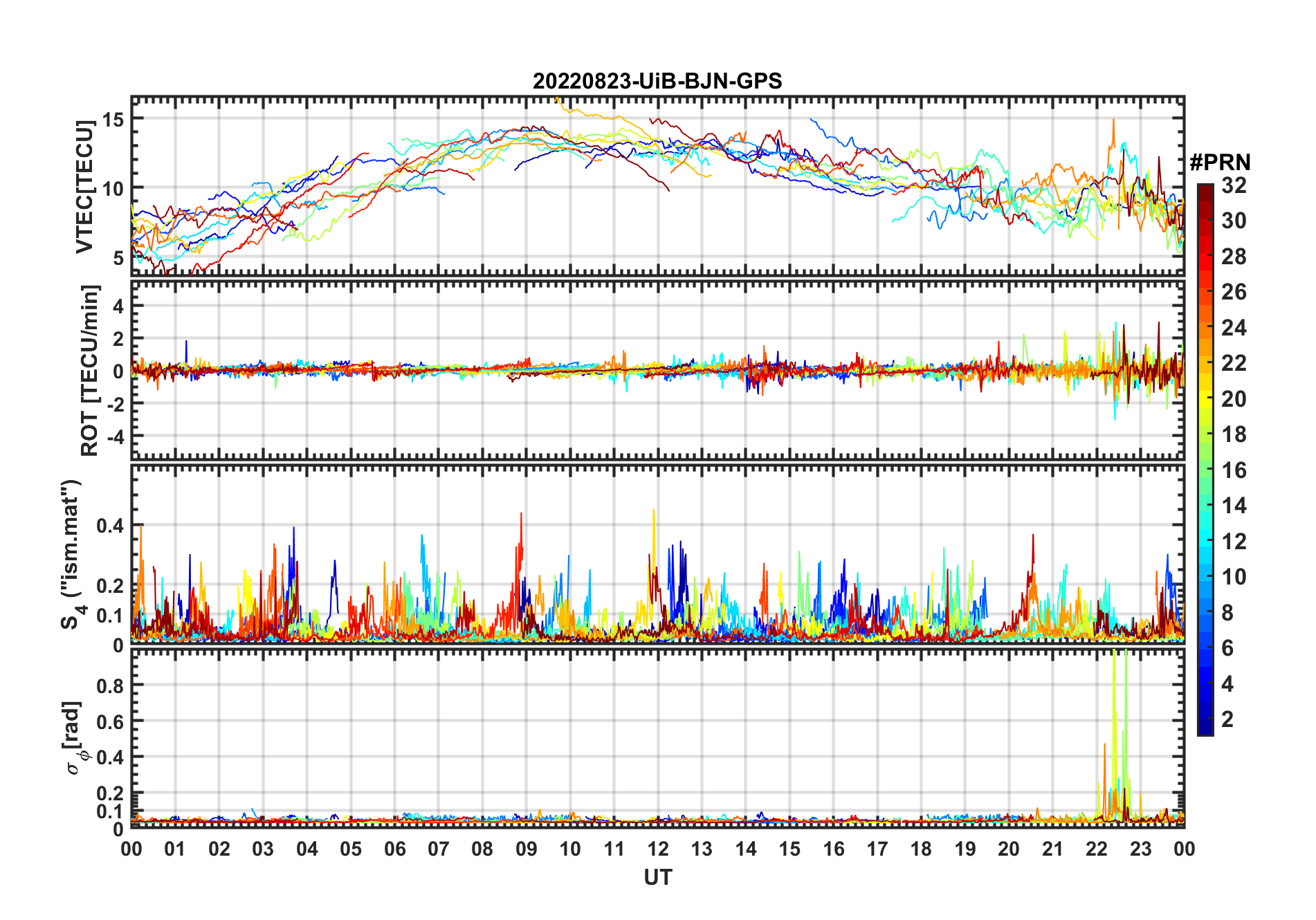Click the VTEC axis tick label 10
This screenshot has width=1316, height=920.
tap(113, 188)
